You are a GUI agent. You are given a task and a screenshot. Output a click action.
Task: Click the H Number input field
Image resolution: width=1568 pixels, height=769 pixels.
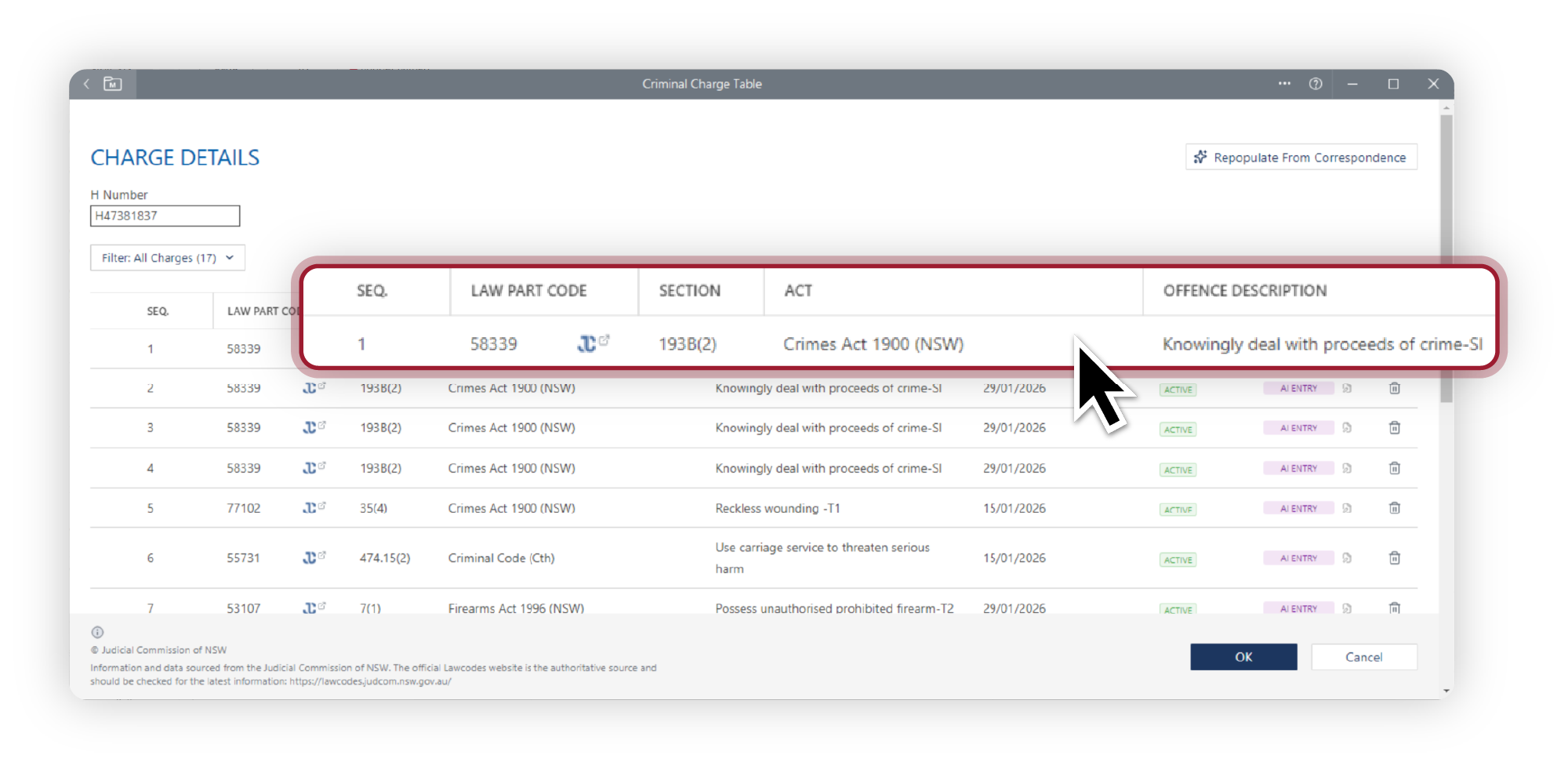(x=165, y=216)
